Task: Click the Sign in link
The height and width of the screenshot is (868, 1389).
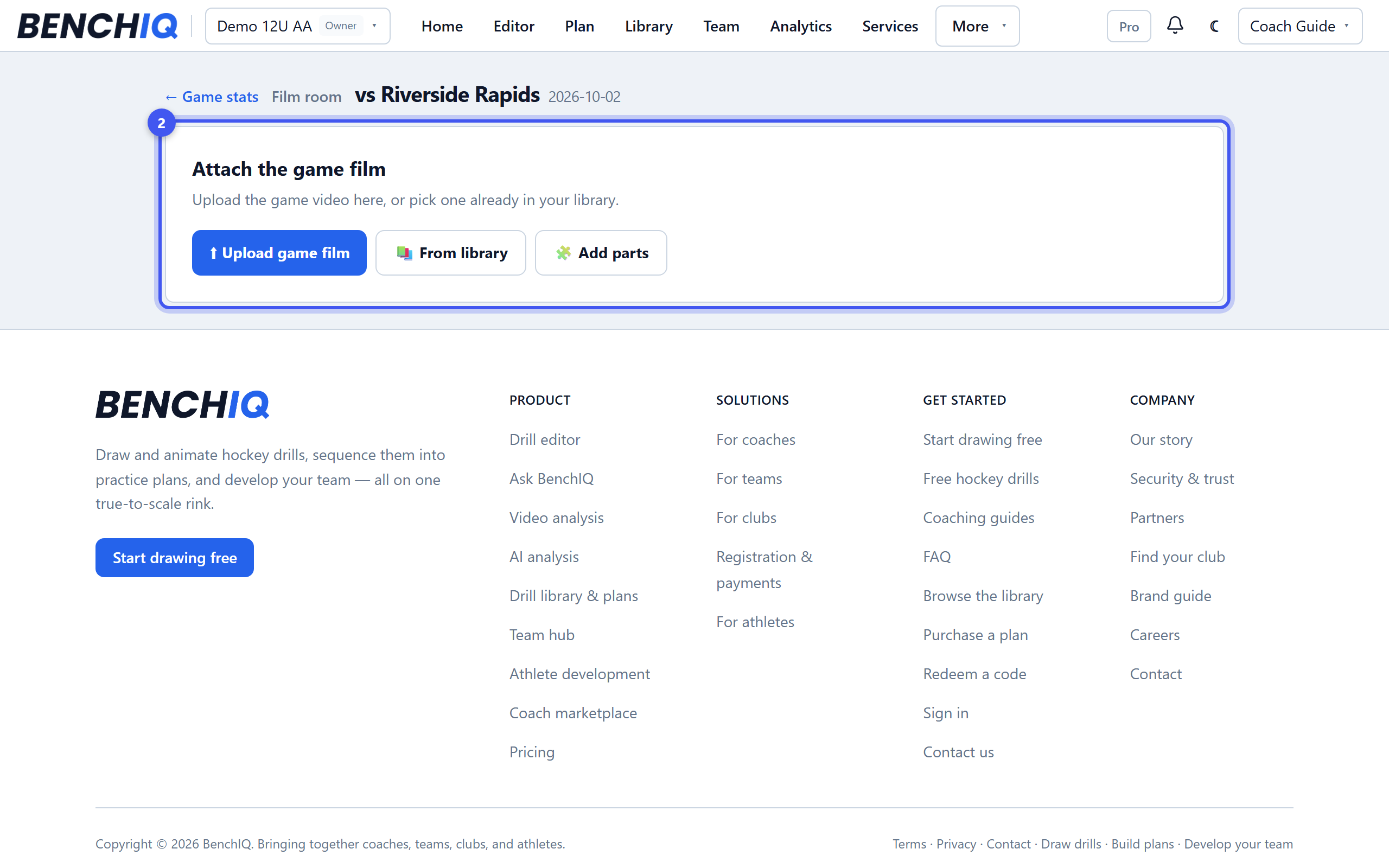Action: tap(945, 712)
